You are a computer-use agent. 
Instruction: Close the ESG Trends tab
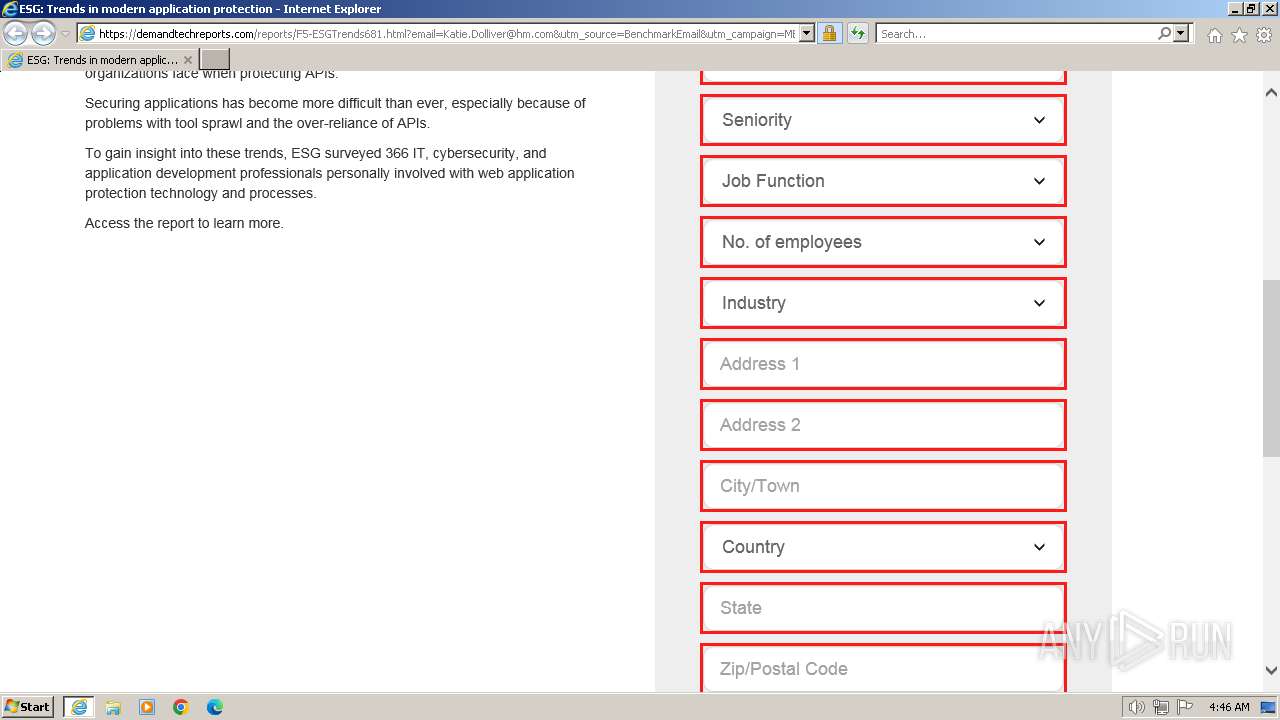188,60
